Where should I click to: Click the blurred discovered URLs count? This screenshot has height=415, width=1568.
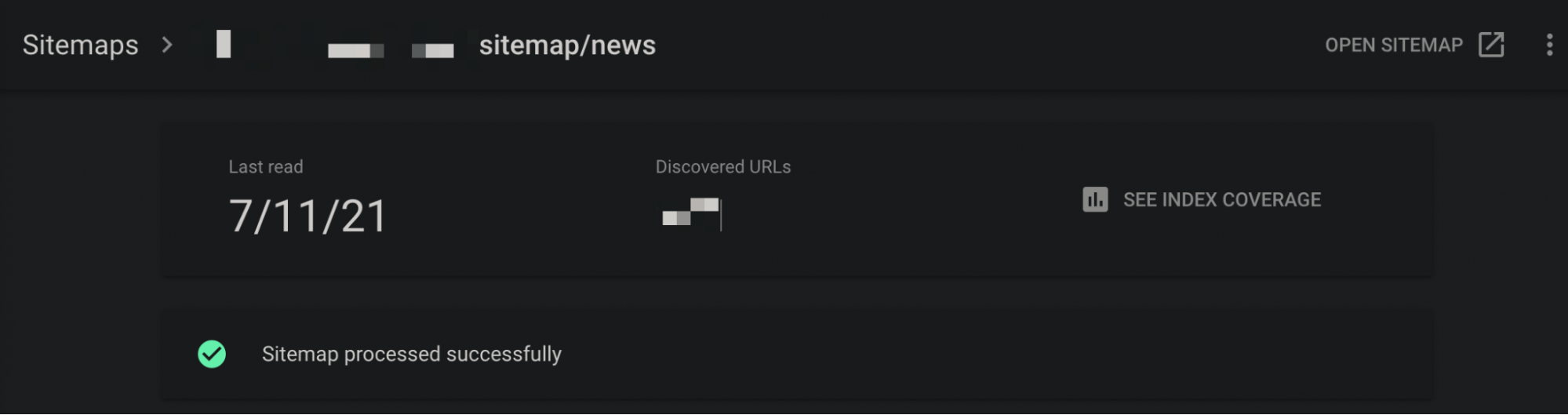[691, 213]
